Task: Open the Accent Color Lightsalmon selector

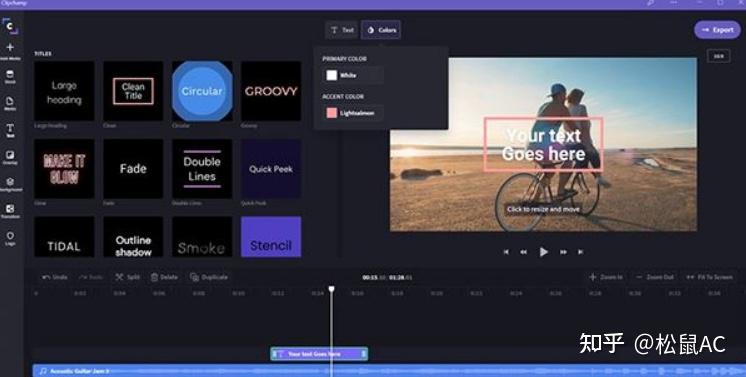Action: click(353, 113)
